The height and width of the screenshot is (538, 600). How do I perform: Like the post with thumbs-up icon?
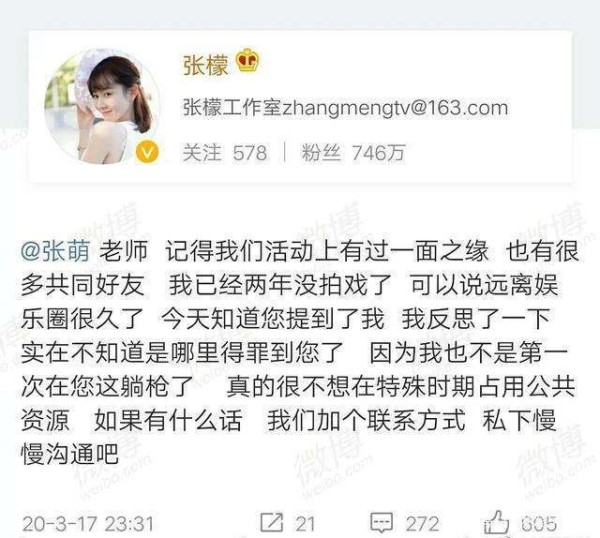(496, 522)
